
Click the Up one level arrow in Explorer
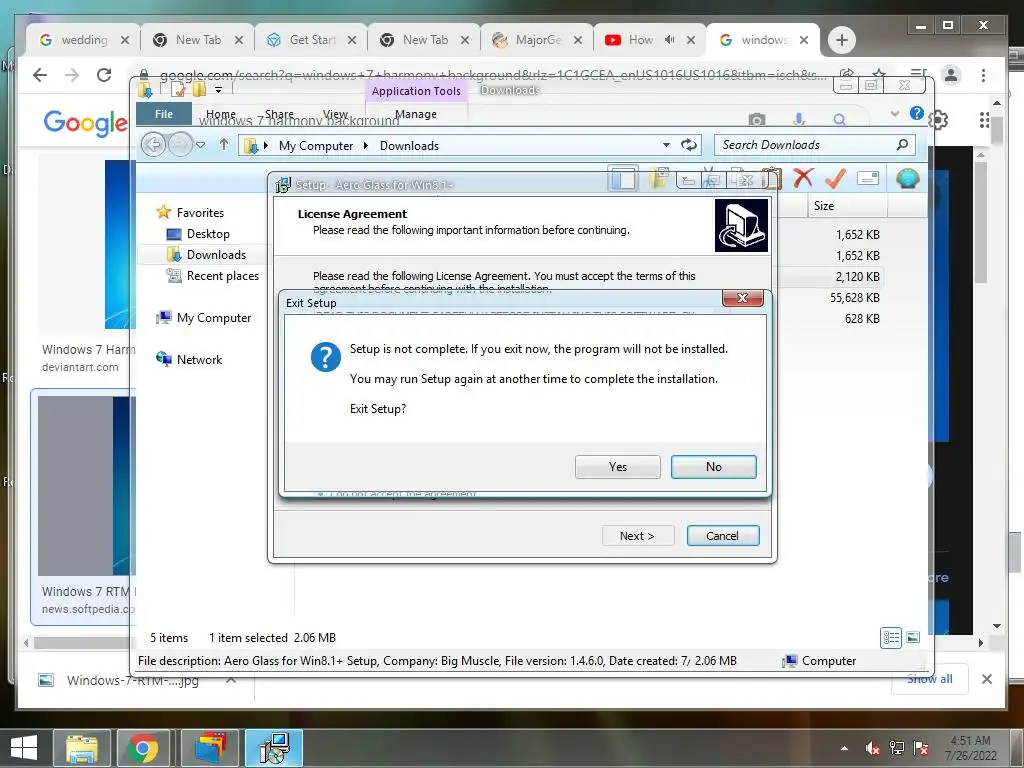coord(224,144)
